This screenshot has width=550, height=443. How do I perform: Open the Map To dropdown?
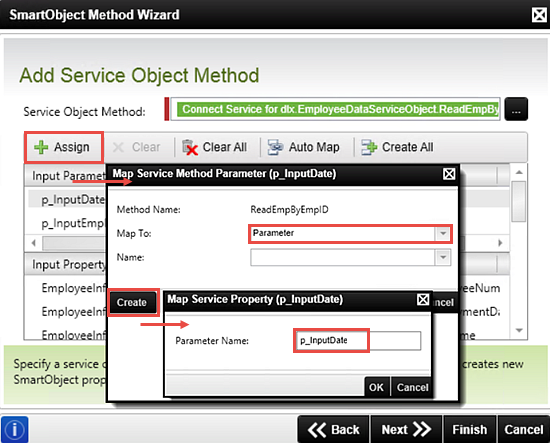point(443,233)
